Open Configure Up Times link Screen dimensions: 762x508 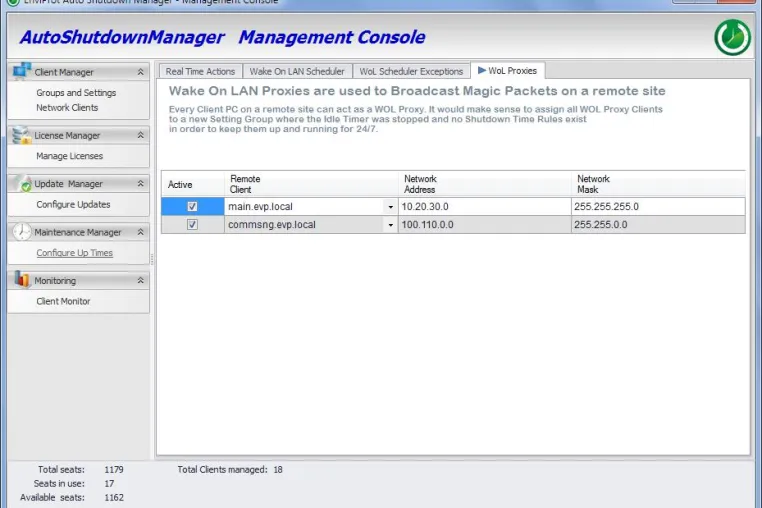point(74,253)
